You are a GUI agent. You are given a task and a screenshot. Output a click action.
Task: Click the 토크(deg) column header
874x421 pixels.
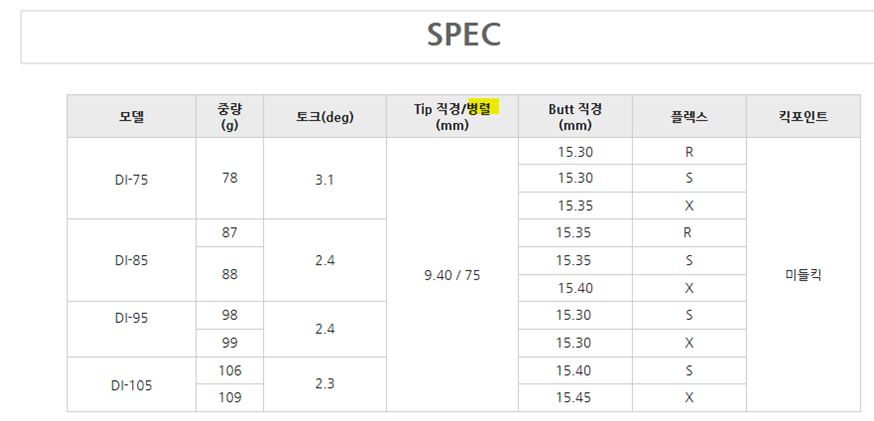coord(324,116)
